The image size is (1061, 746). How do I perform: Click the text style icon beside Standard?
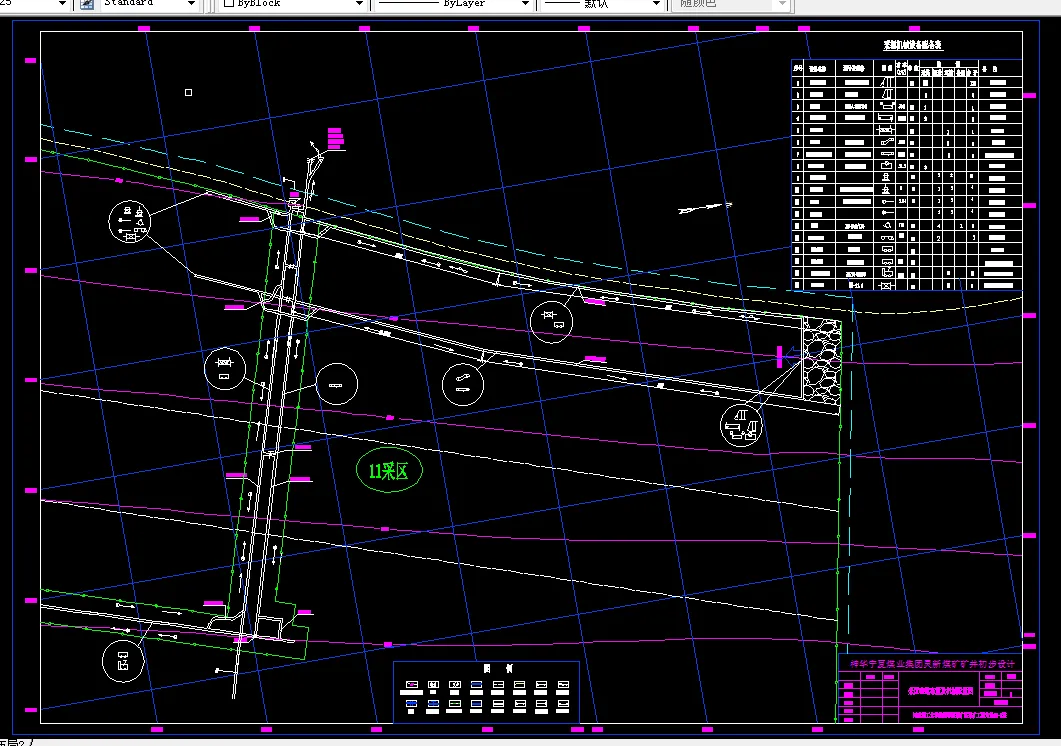click(87, 3)
